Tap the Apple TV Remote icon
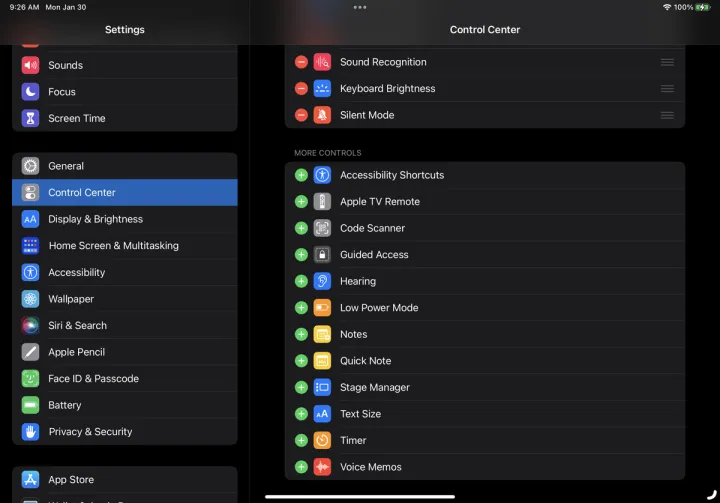The height and width of the screenshot is (503, 720). click(322, 202)
